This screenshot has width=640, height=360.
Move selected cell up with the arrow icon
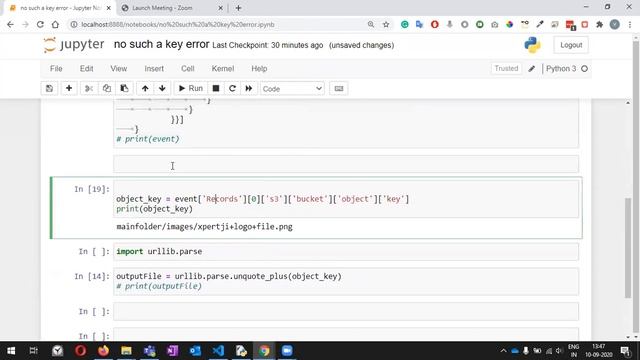coord(145,89)
